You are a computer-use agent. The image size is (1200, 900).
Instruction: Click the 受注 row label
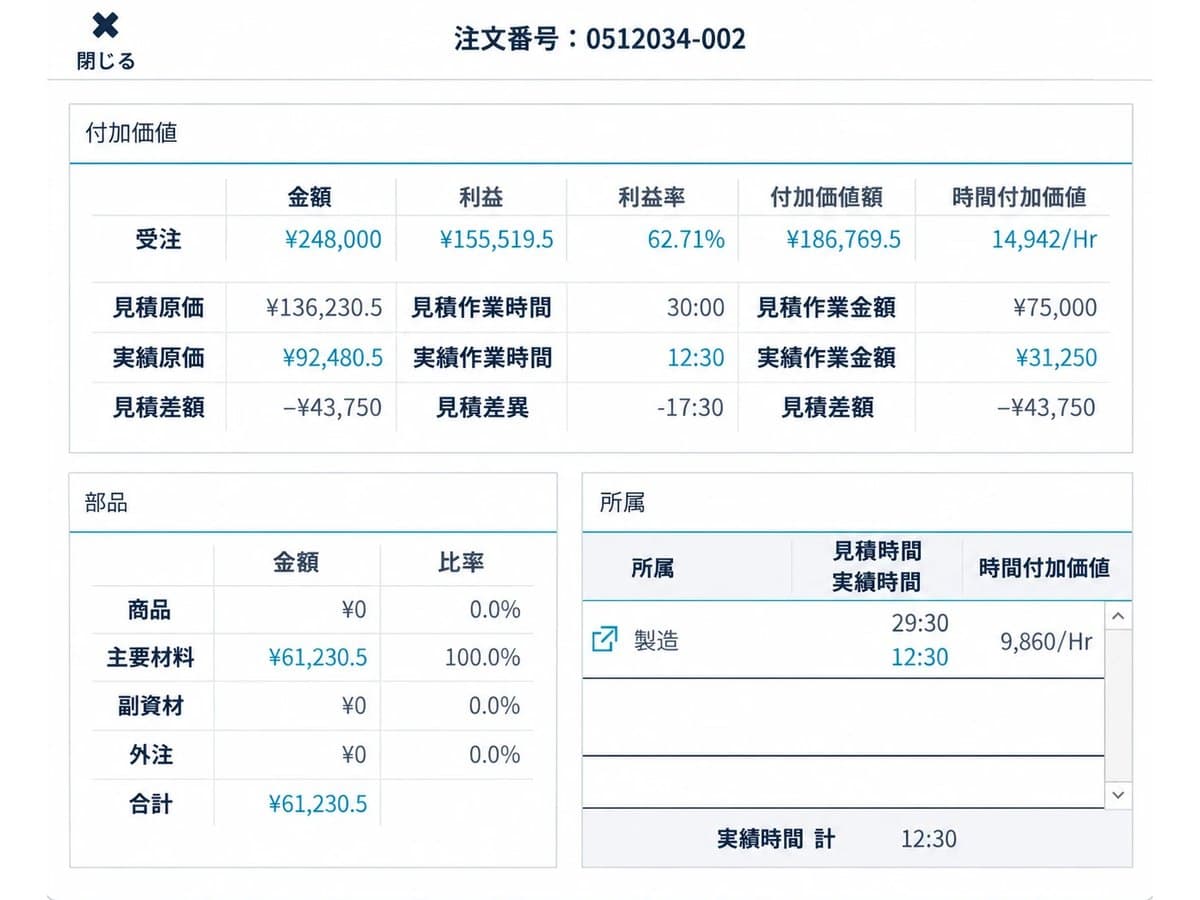tap(158, 240)
